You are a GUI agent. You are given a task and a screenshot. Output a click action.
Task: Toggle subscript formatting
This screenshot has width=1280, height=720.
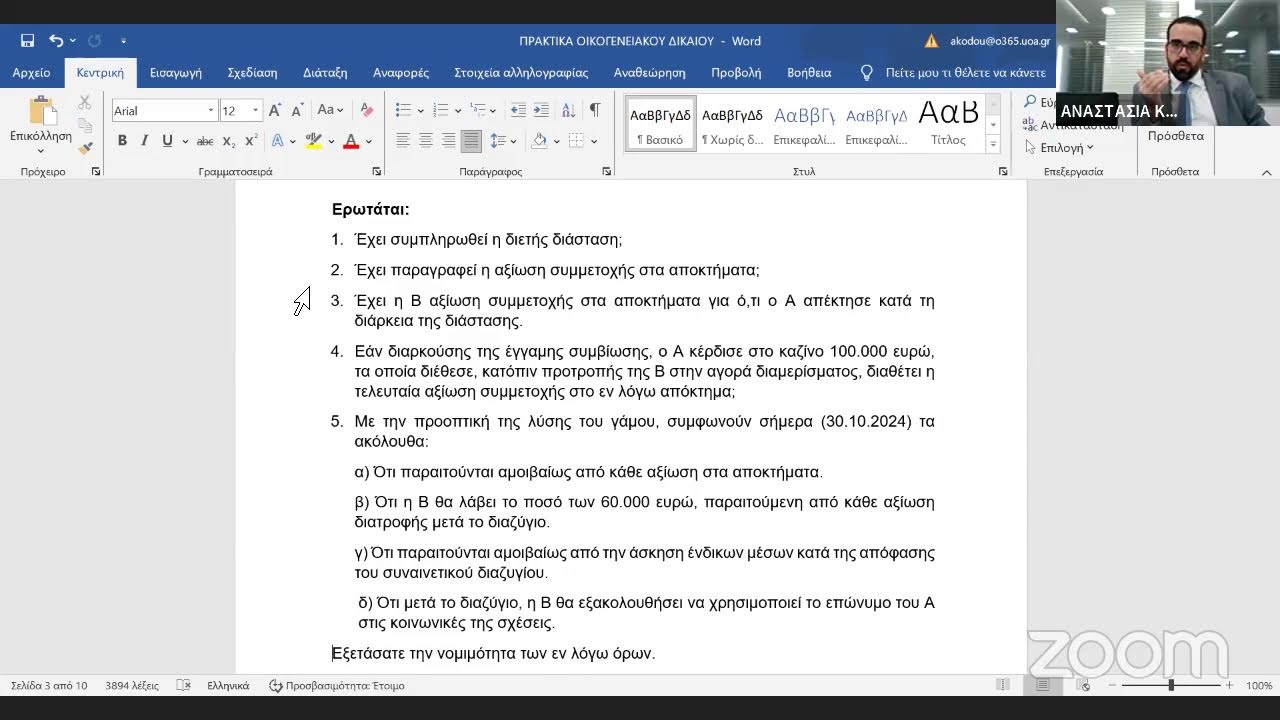click(229, 141)
